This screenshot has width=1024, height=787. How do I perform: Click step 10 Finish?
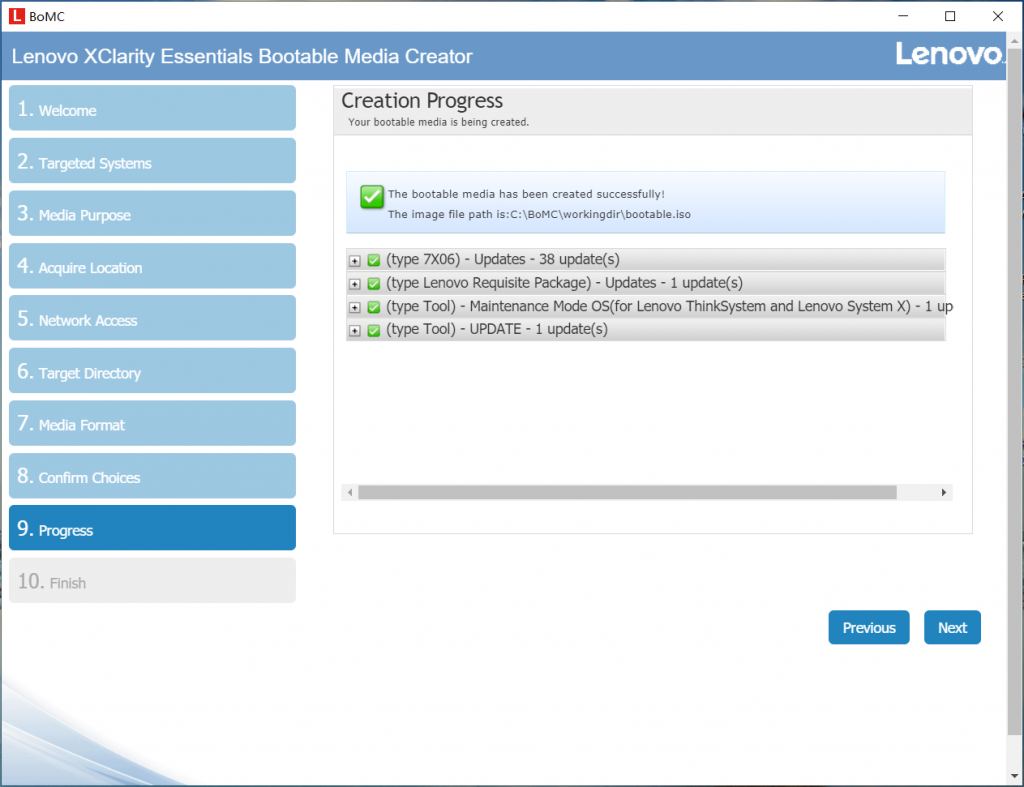tap(152, 581)
